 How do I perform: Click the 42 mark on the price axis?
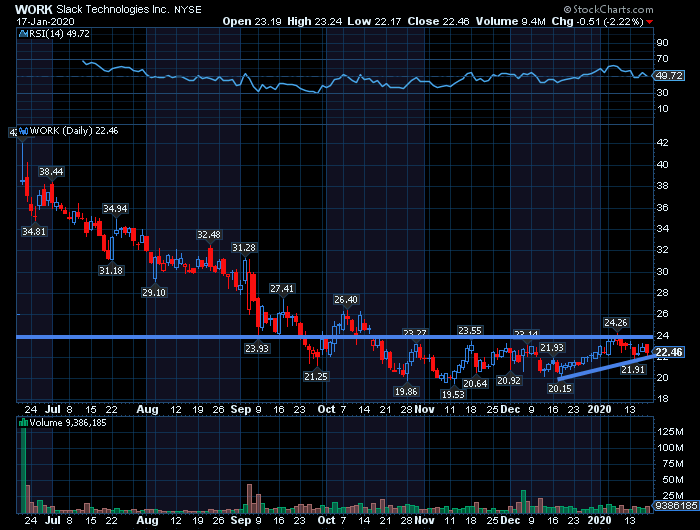[x=662, y=143]
